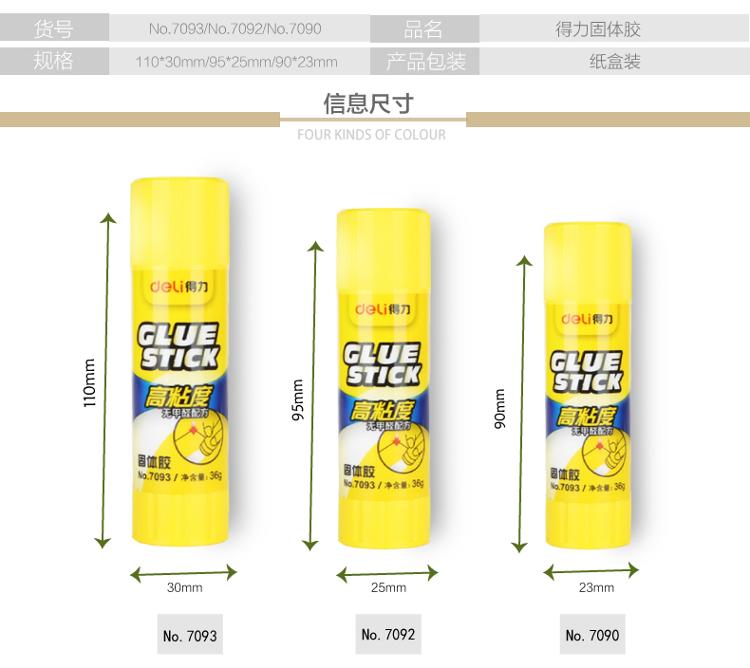Image resolution: width=750 pixels, height=668 pixels.
Task: Select the smallest 90mm glue stick image
Action: click(588, 385)
